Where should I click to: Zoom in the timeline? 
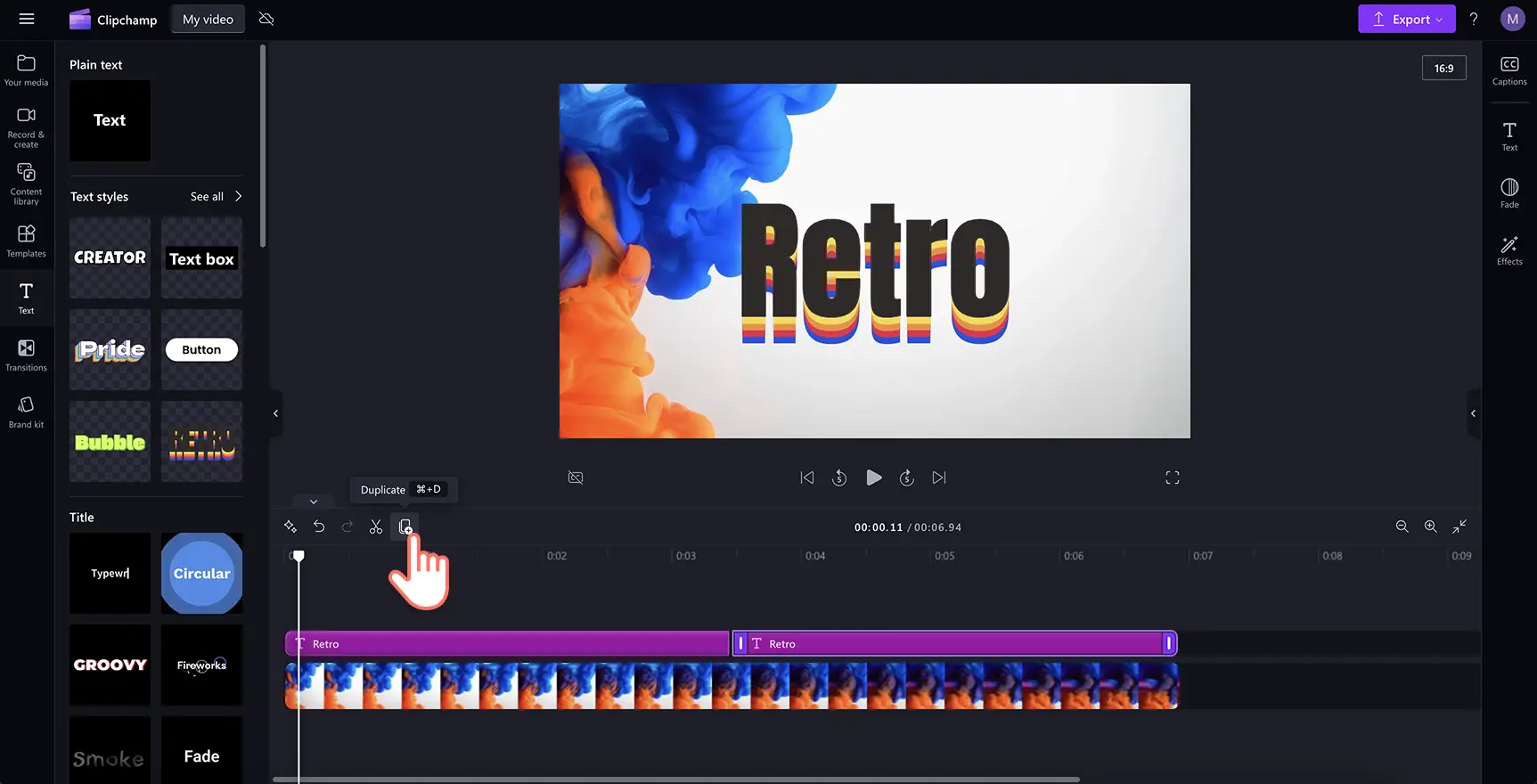pyautogui.click(x=1430, y=527)
